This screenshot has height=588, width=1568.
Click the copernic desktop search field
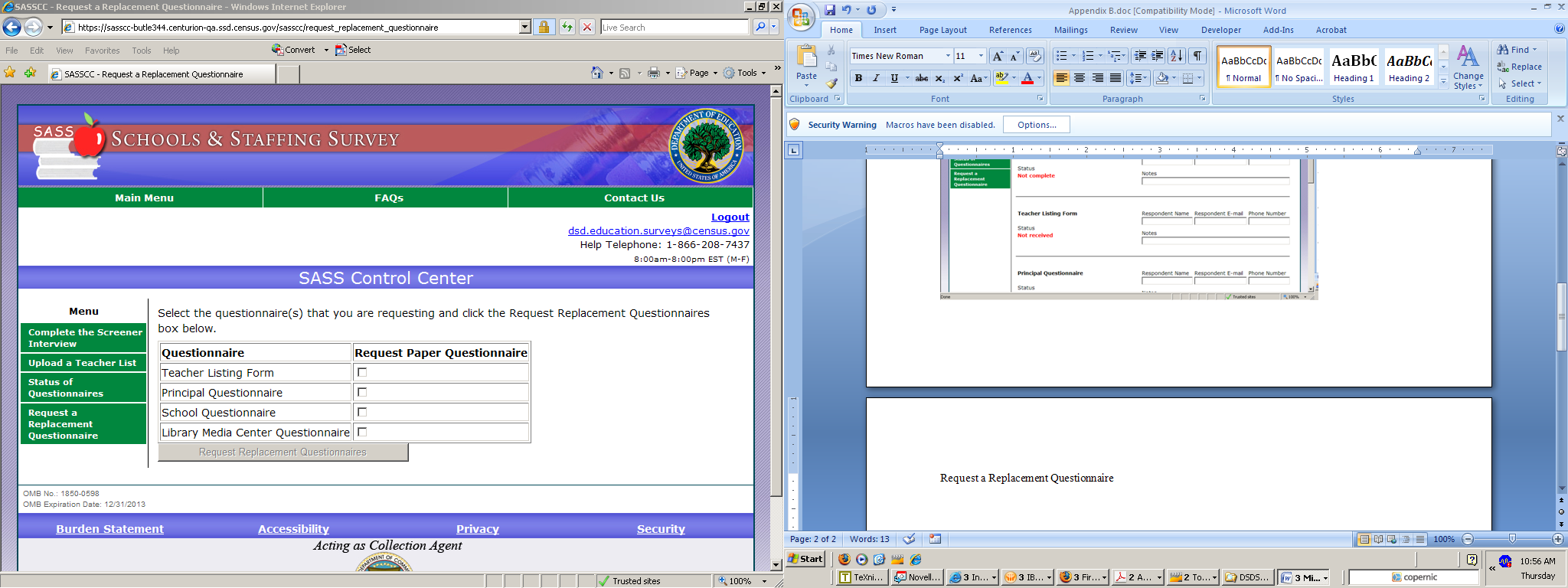pyautogui.click(x=1413, y=577)
